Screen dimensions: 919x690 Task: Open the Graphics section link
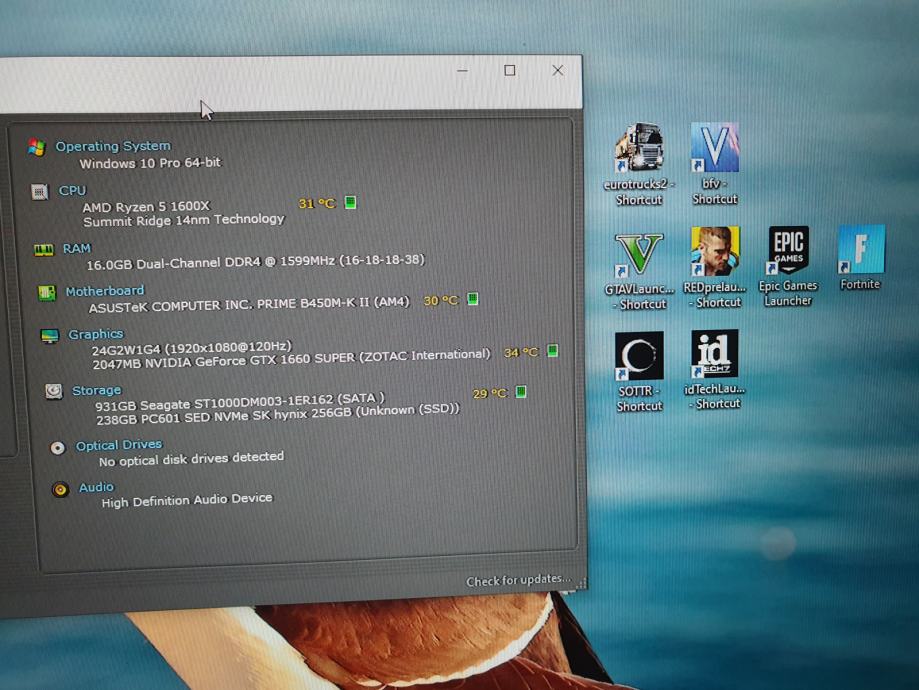pos(96,334)
